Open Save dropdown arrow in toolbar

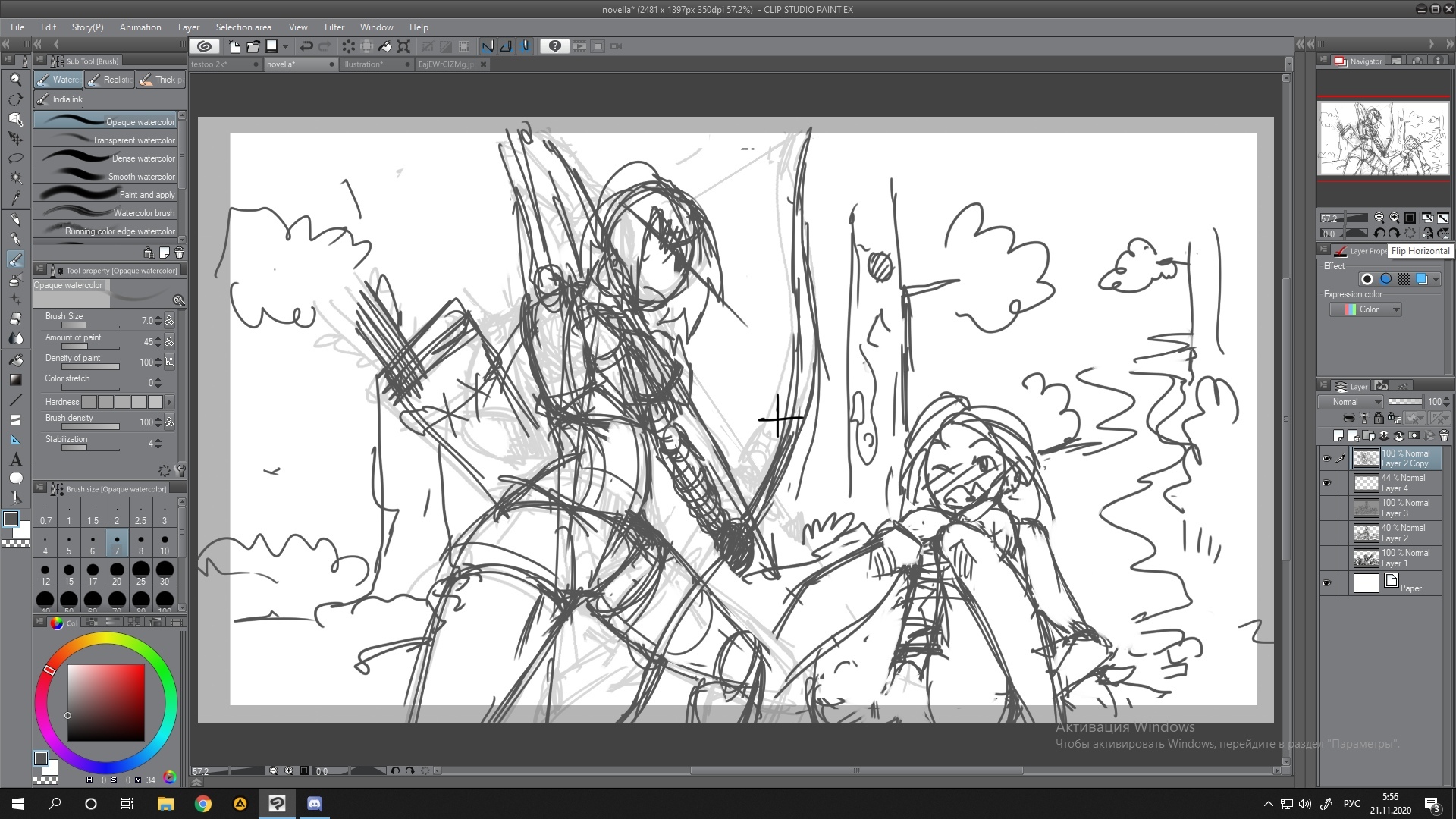pos(285,46)
